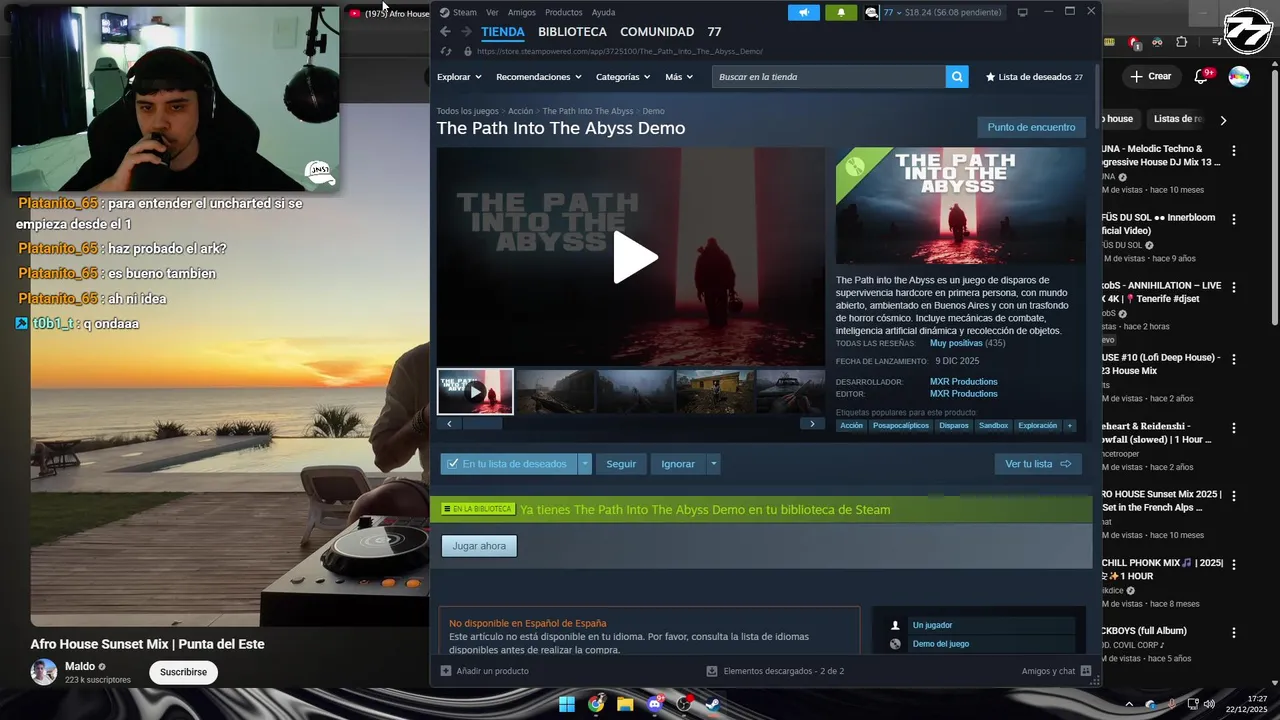
Task: Click Buscar en la tienda field
Action: (x=828, y=77)
